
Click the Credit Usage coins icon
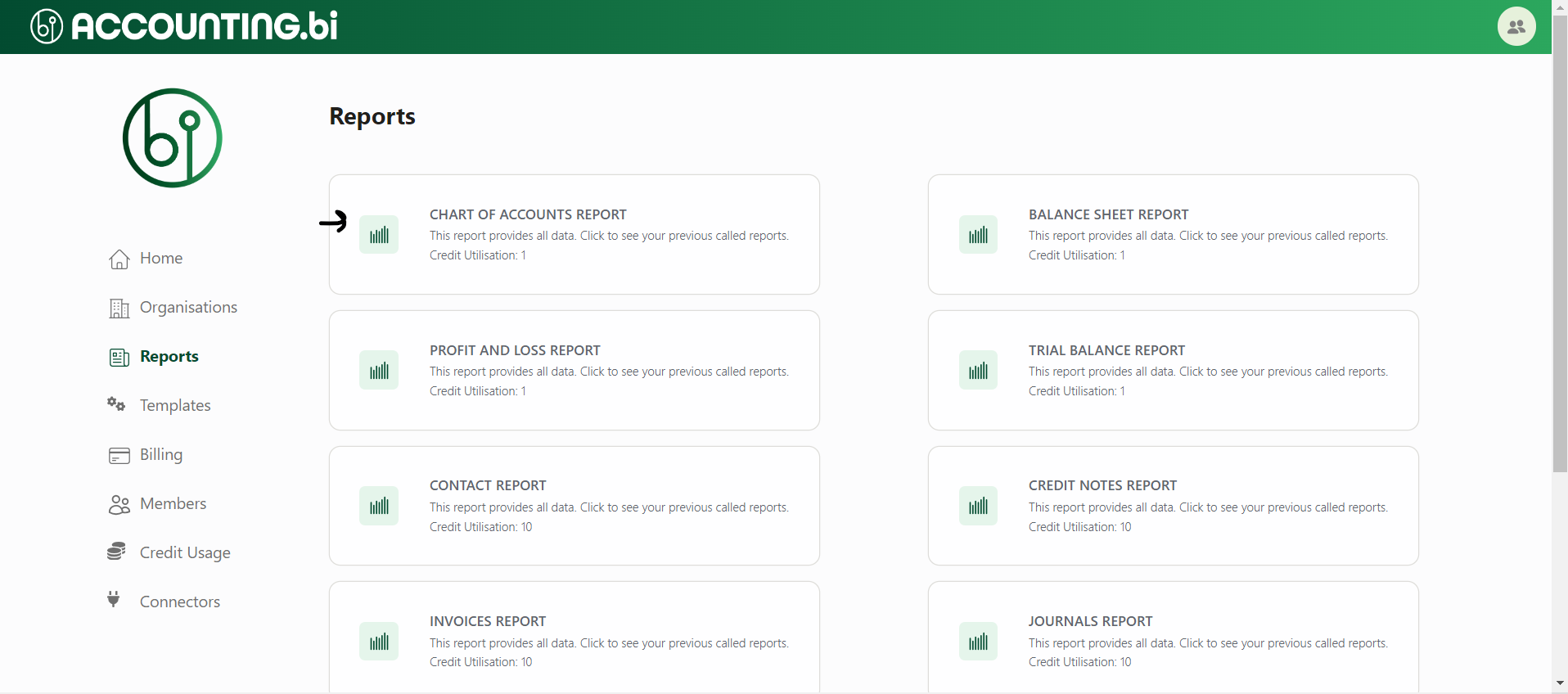(116, 552)
